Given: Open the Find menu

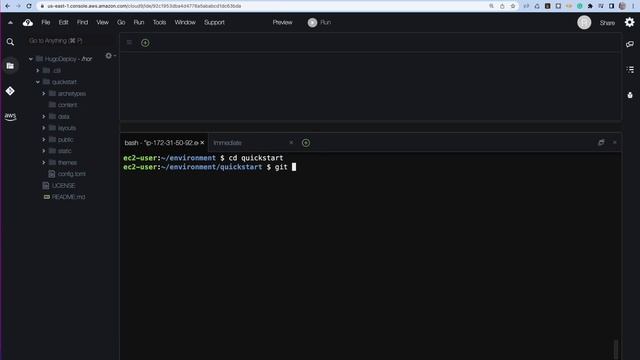Looking at the screenshot, I should (x=82, y=22).
